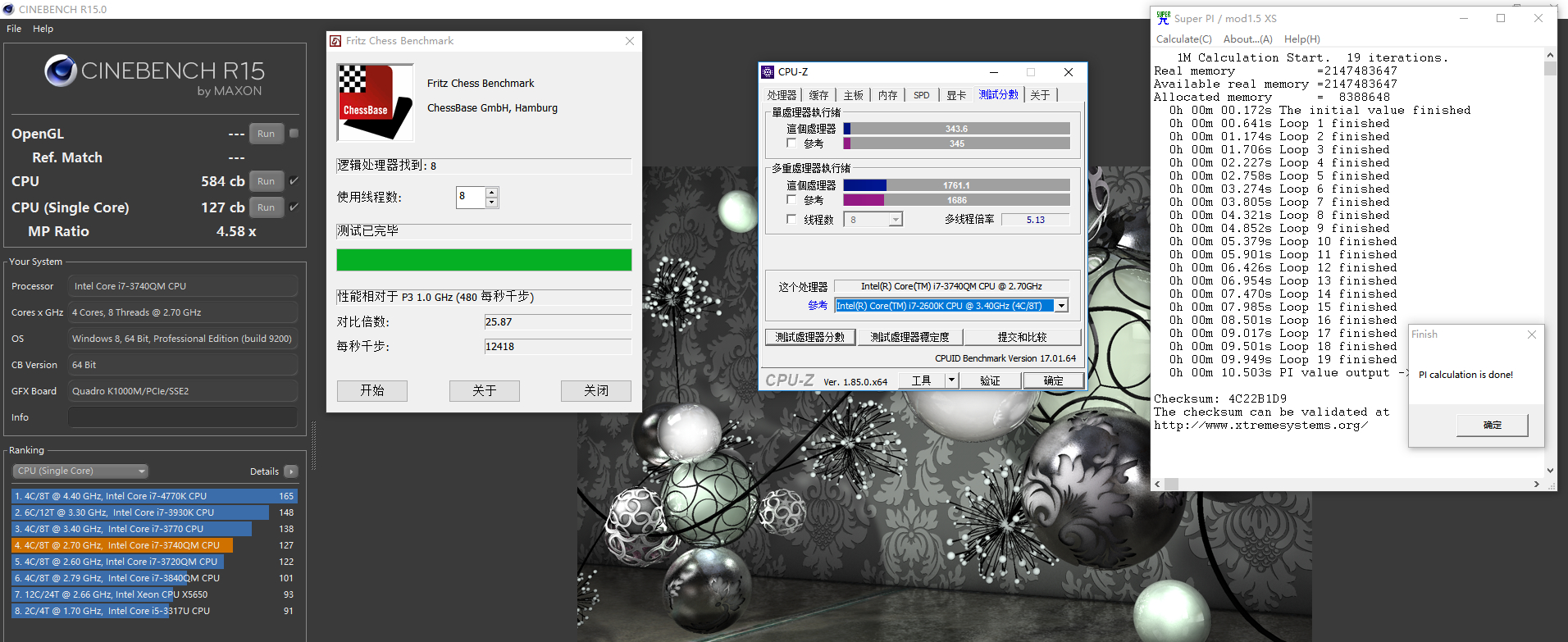Screen dimensions: 1568x642
Task: Expand the i7-2600K reference processor dropdown
Action: point(1061,306)
